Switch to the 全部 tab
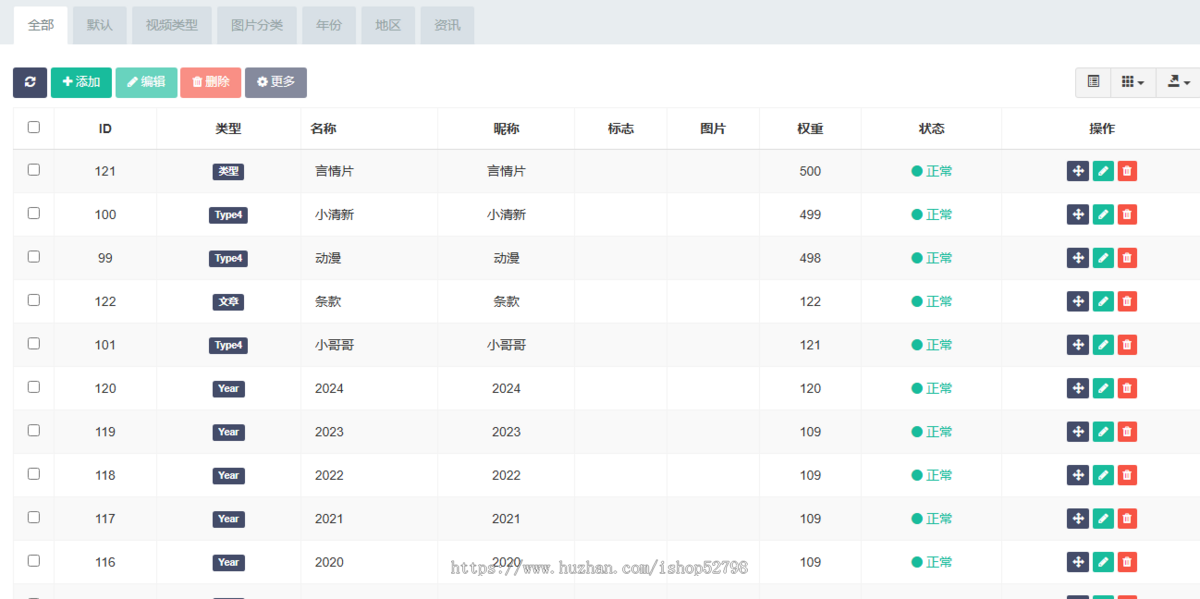Image resolution: width=1200 pixels, height=599 pixels. [41, 25]
